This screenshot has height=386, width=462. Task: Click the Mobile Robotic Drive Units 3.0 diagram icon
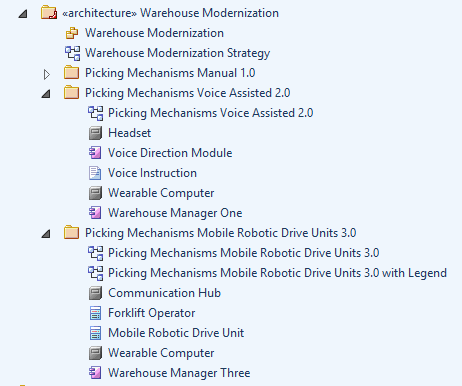pos(96,253)
